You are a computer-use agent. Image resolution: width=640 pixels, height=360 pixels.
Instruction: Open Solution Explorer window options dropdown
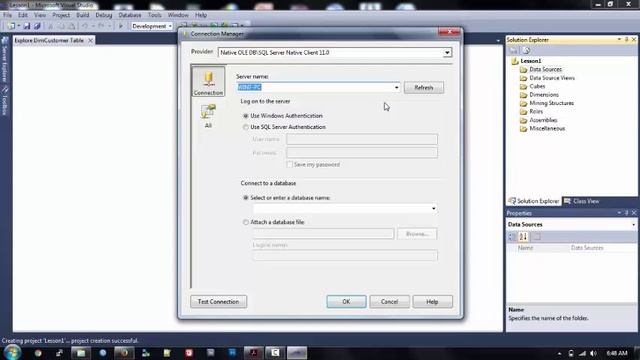click(x=619, y=40)
